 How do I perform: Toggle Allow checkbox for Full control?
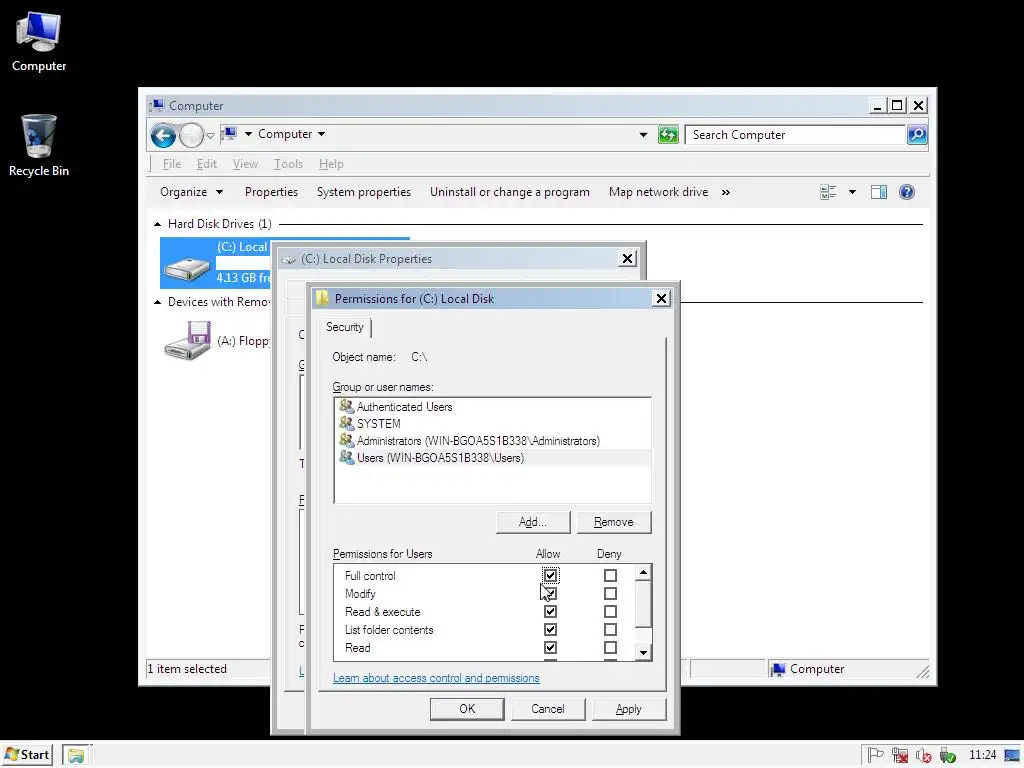pyautogui.click(x=551, y=575)
